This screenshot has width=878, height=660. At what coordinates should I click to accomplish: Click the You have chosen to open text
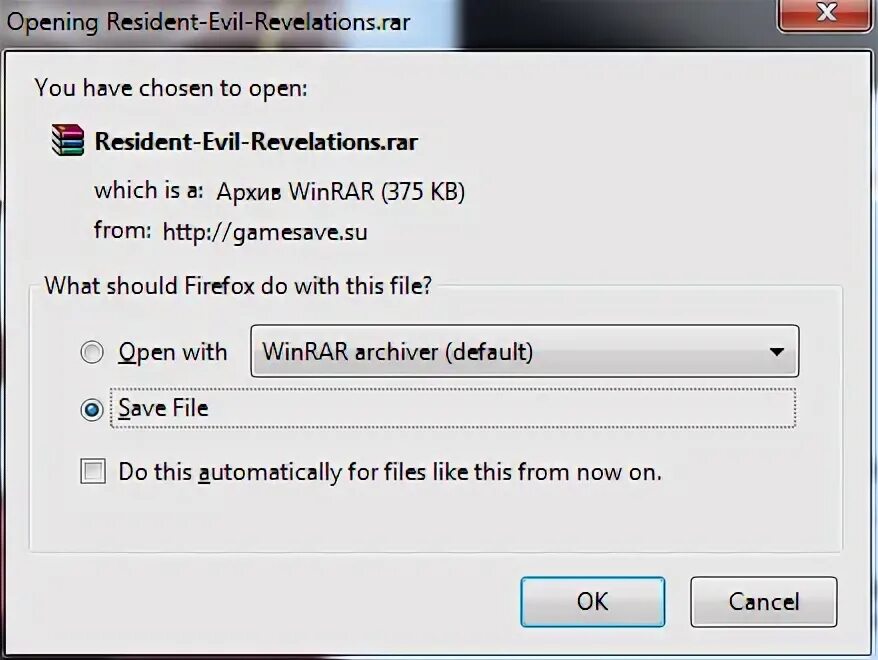[x=171, y=88]
